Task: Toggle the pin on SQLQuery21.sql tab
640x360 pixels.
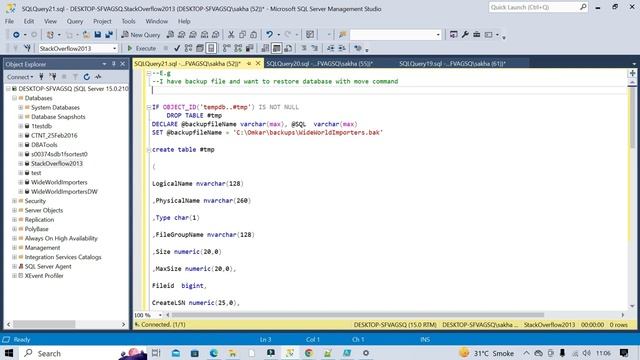Action: (x=249, y=64)
